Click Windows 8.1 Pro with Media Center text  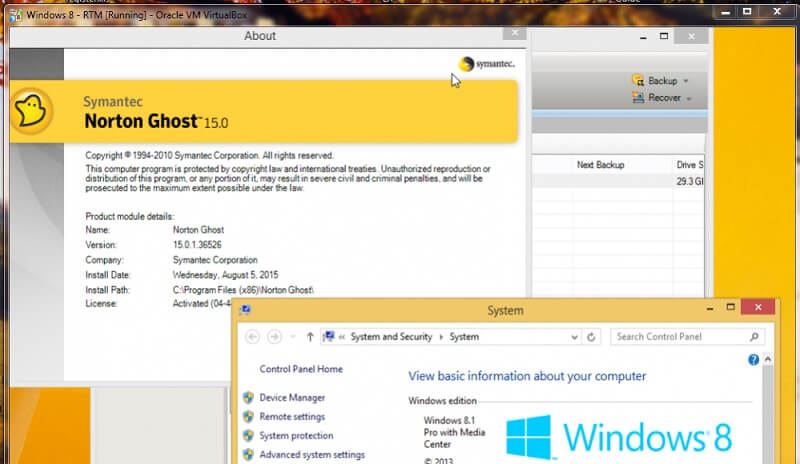pos(454,432)
